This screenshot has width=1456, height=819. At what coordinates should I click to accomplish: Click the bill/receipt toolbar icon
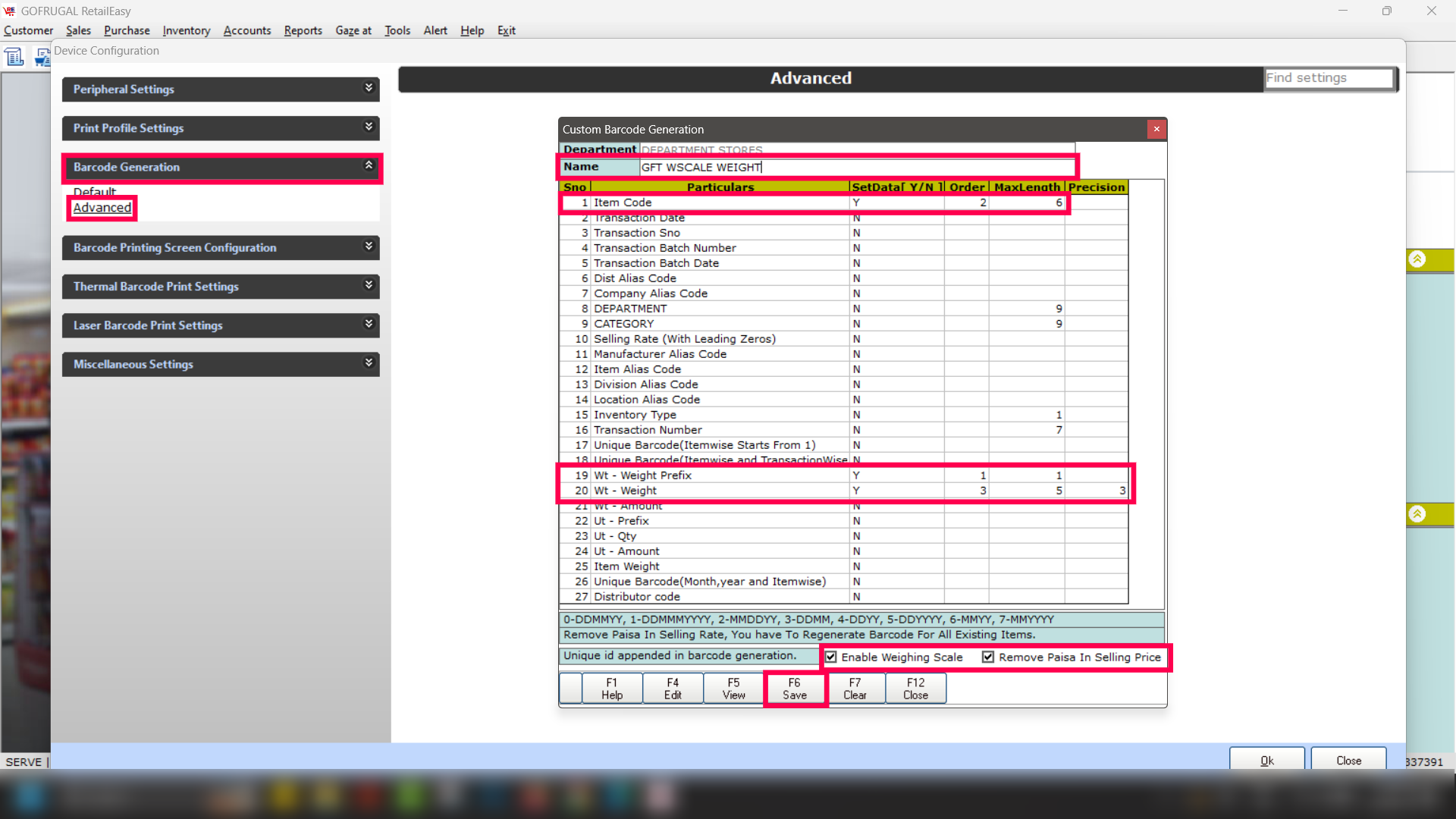tap(14, 57)
